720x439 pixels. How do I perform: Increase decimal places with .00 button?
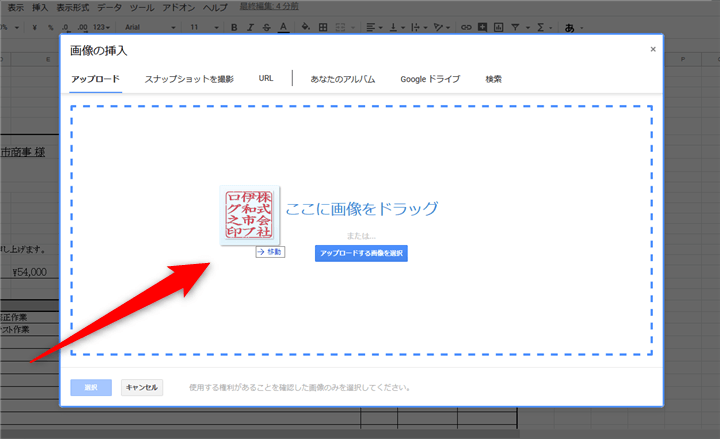[82, 28]
